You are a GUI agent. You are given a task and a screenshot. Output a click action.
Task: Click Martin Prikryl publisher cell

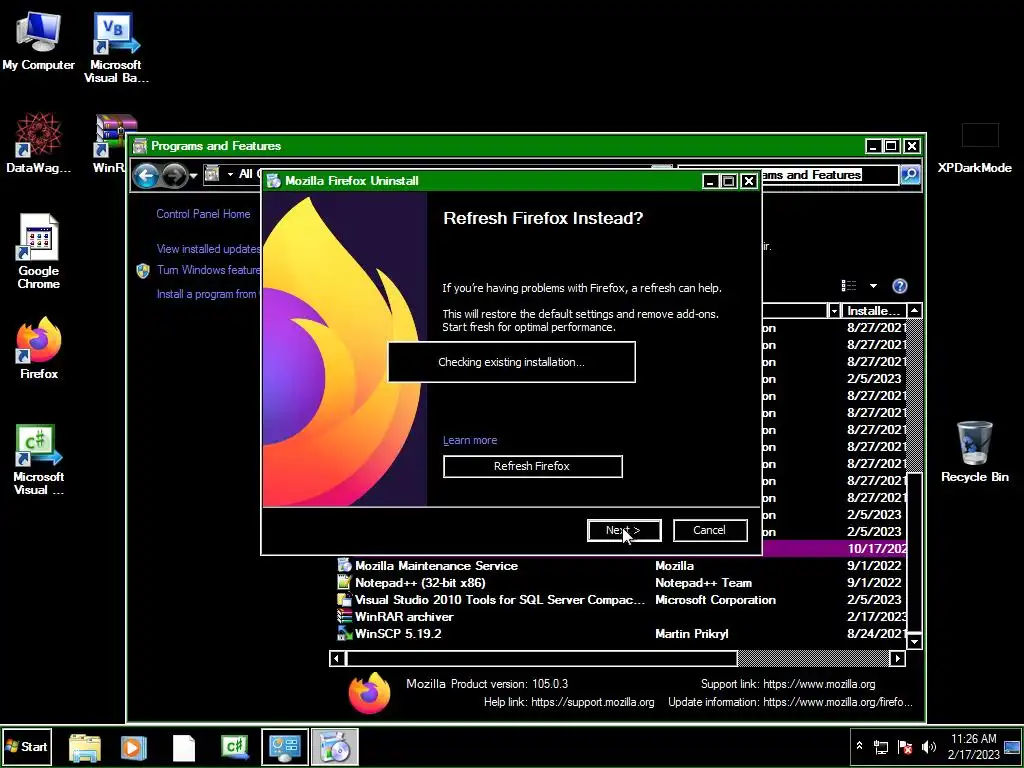click(x=692, y=634)
